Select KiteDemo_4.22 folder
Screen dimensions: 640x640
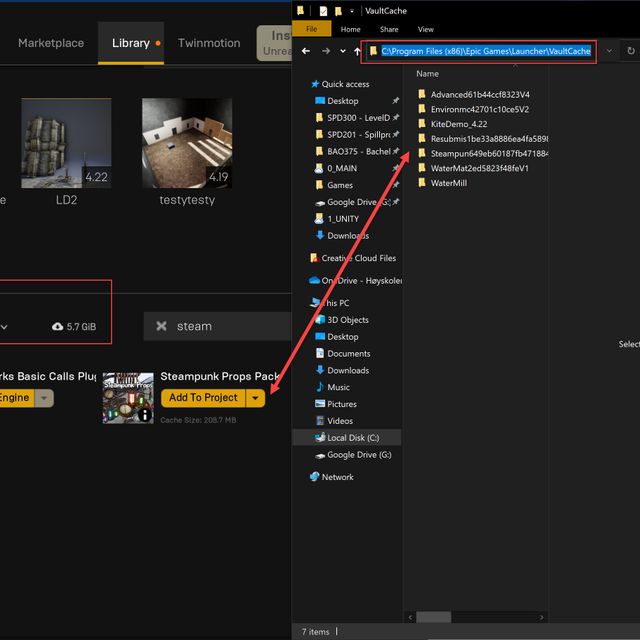459,124
